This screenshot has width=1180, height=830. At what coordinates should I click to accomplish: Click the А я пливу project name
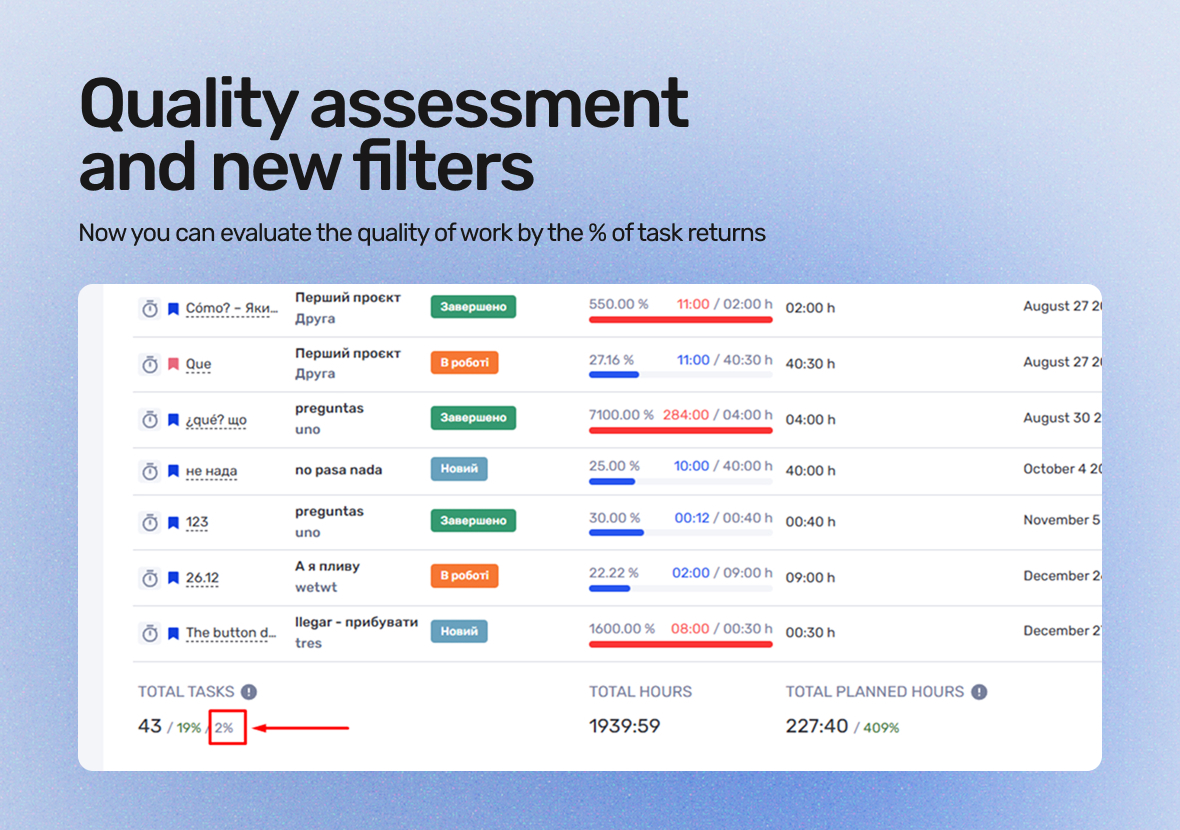(x=327, y=567)
